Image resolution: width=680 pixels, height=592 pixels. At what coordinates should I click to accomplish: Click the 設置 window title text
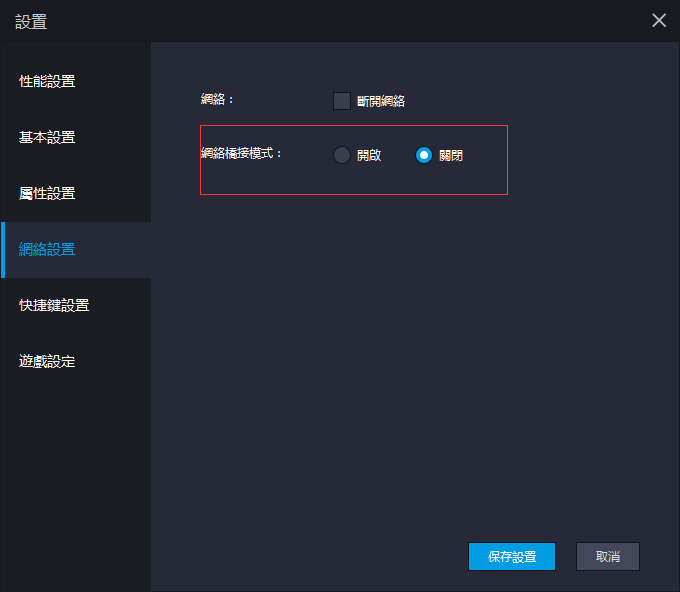coord(31,21)
